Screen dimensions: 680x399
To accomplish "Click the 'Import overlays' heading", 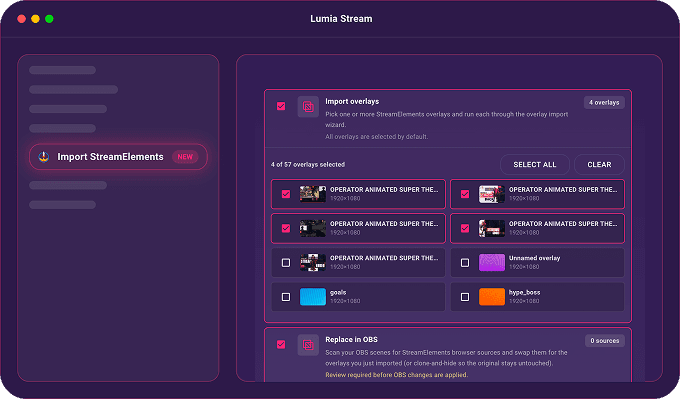I will [x=352, y=101].
